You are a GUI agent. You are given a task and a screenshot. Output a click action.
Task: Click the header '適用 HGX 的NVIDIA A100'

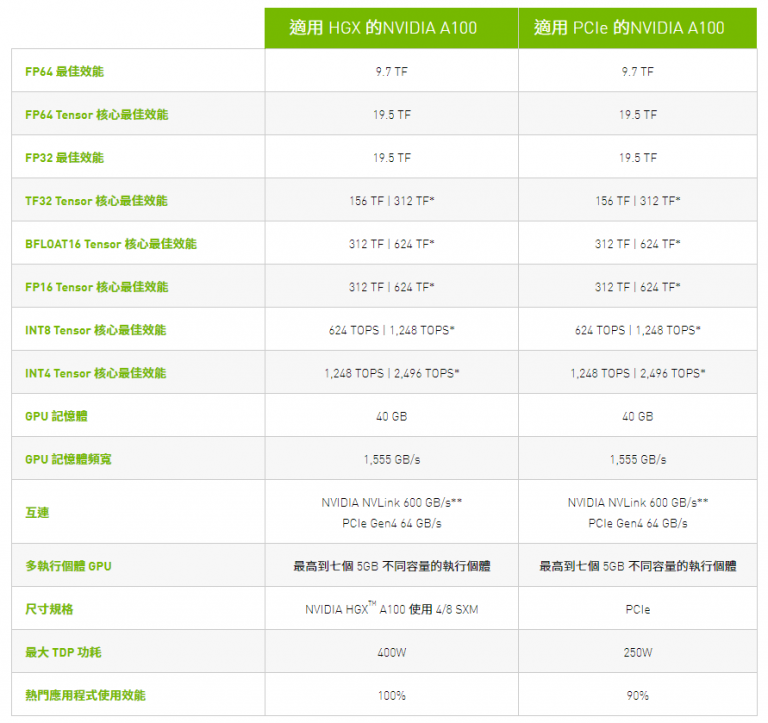[383, 27]
